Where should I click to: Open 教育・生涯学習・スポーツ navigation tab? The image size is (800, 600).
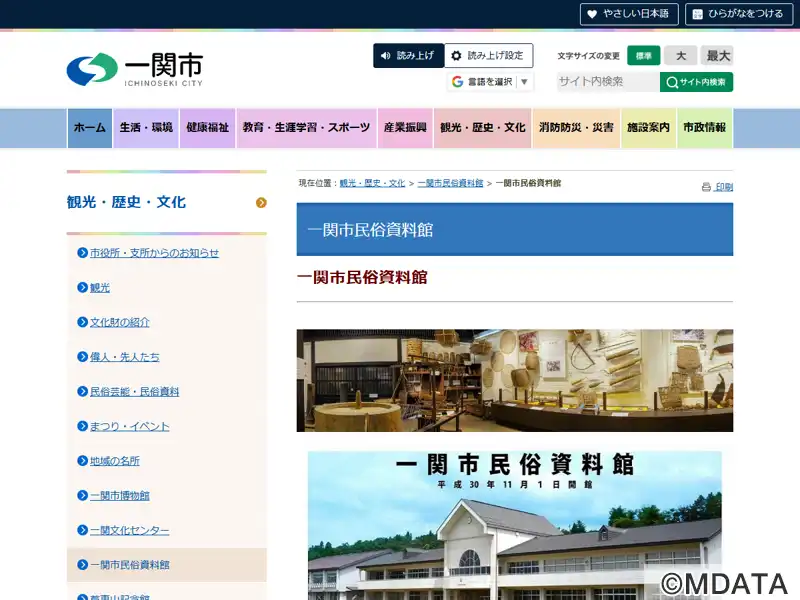[306, 128]
